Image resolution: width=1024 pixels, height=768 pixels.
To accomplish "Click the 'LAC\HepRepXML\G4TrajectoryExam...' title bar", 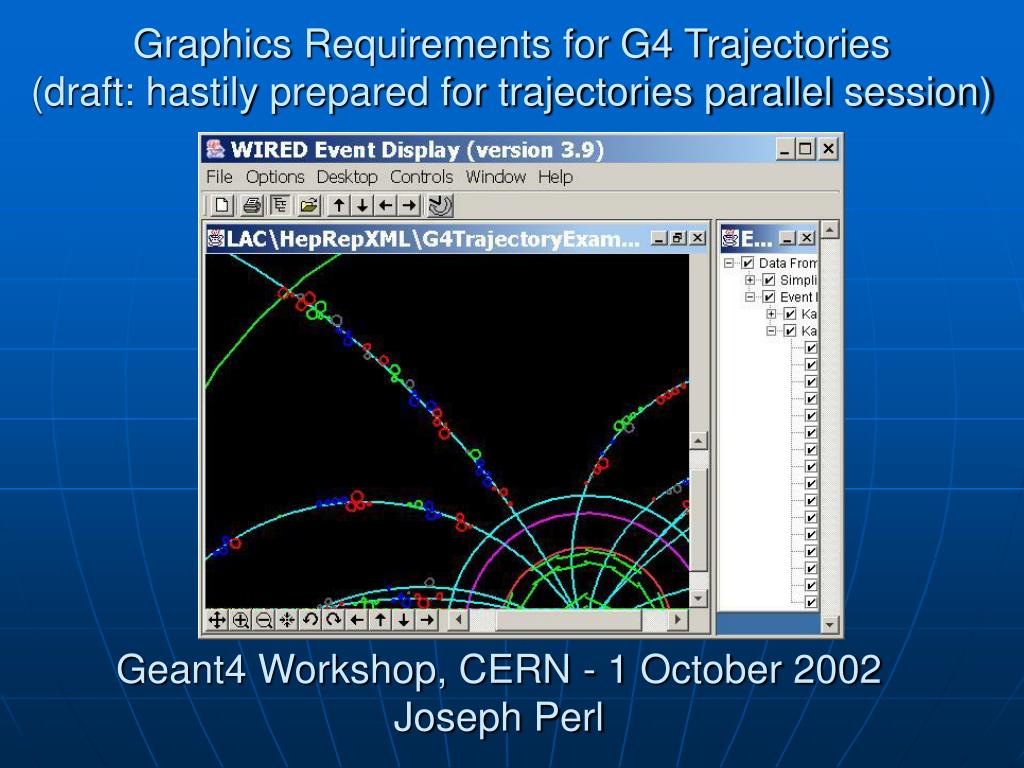I will click(433, 239).
